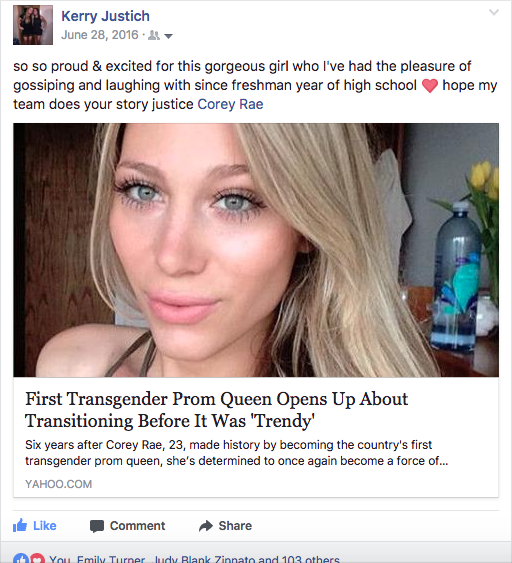This screenshot has height=563, width=512.
Task: Click the Comment button text
Action: (x=138, y=526)
